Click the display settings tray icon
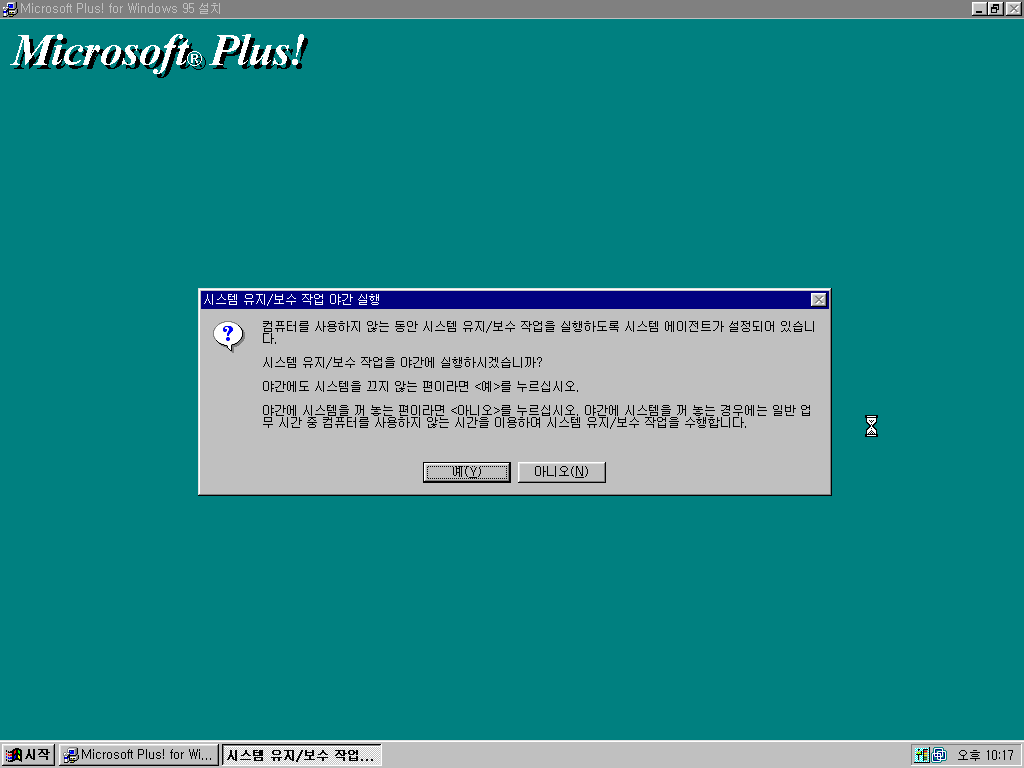 click(x=939, y=755)
